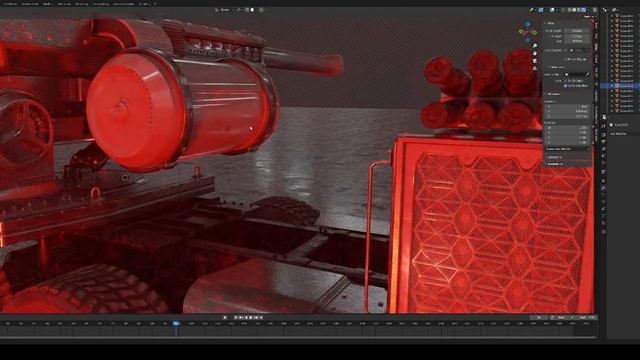
Task: Toggle camera view with the camera icon
Action: pyautogui.click(x=535, y=60)
